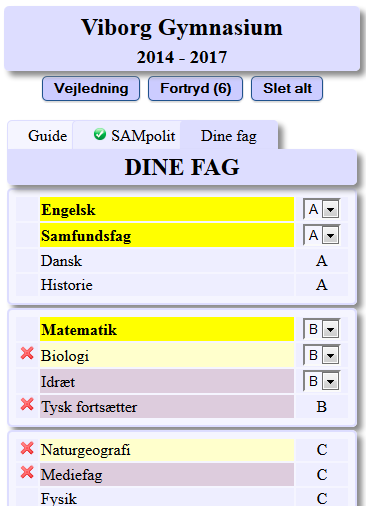366x506 pixels.
Task: Expand the Matematik level selector
Action: pyautogui.click(x=321, y=329)
